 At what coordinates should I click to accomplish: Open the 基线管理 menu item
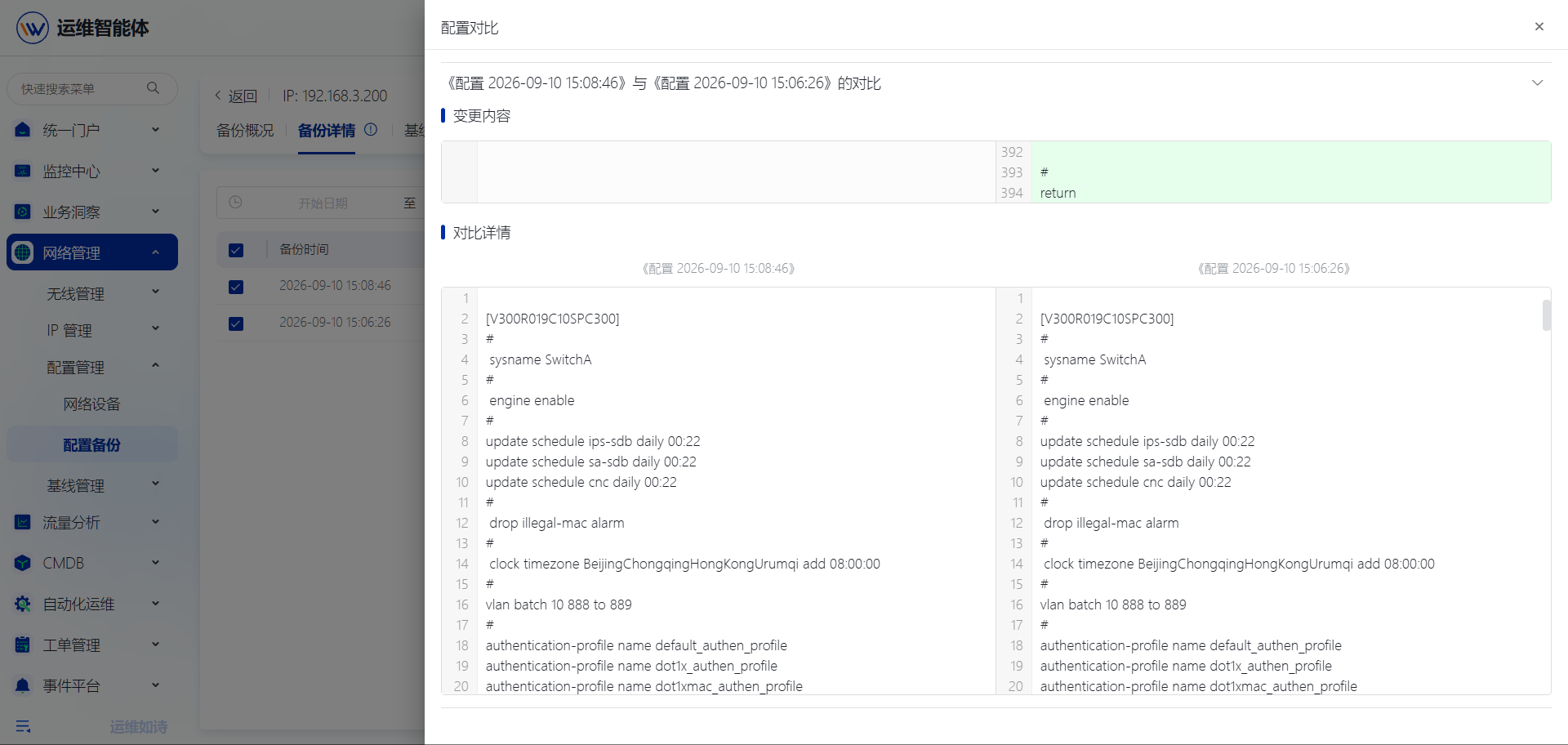[x=75, y=486]
